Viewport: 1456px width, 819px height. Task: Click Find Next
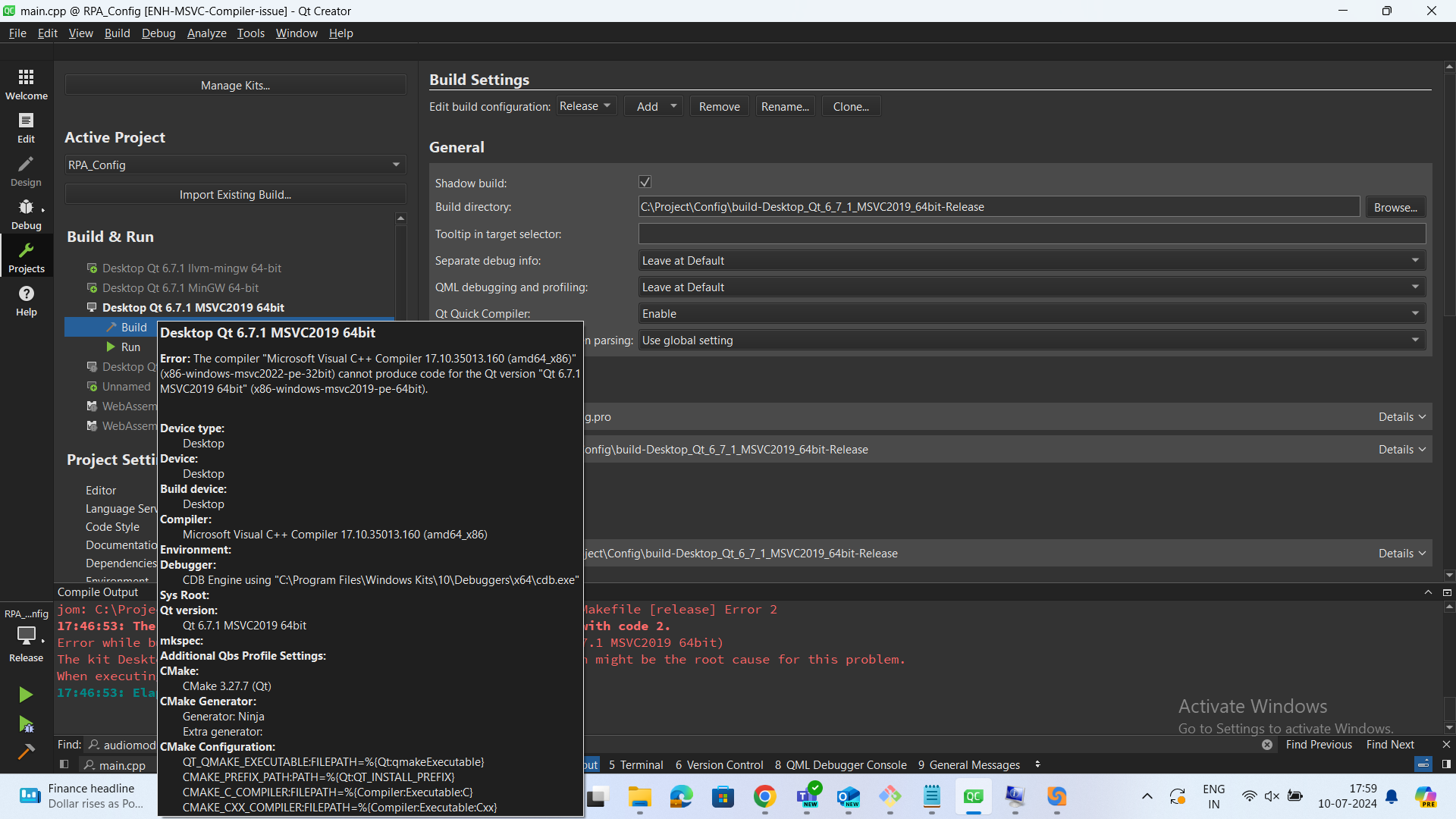(1390, 745)
